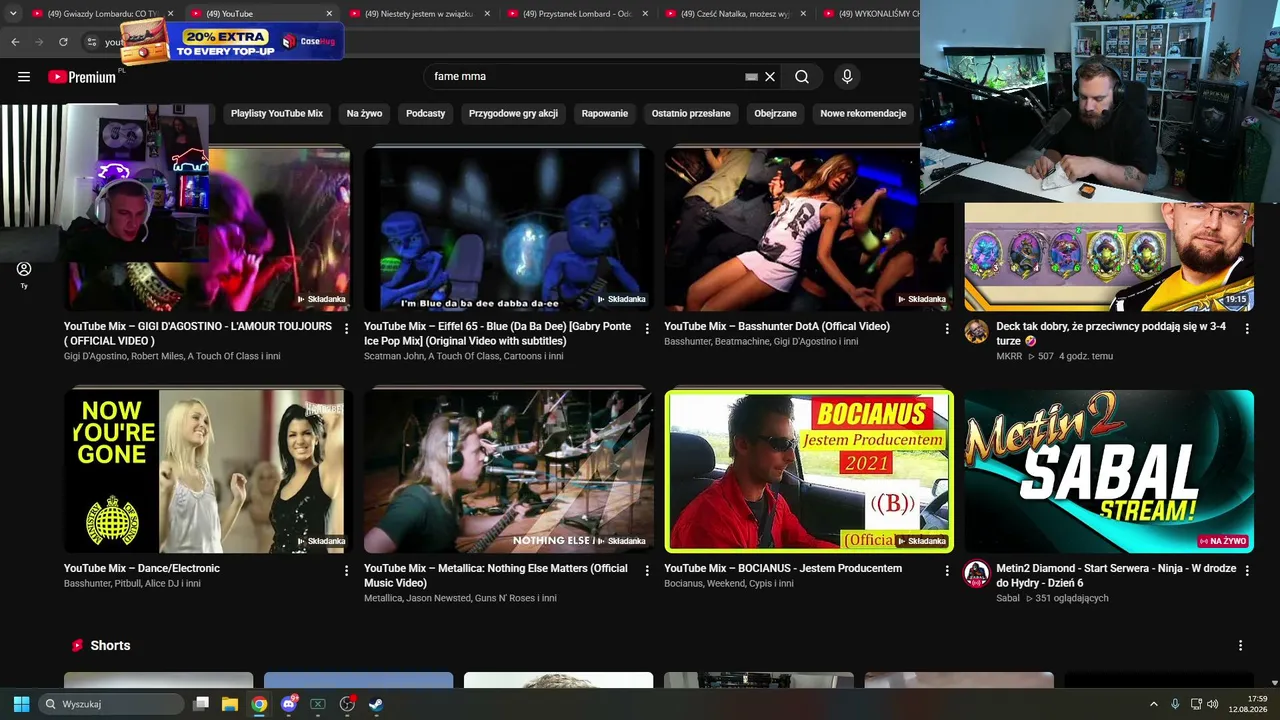Open options menu for Basshunter DotA mix
1280x720 pixels.
pyautogui.click(x=947, y=328)
